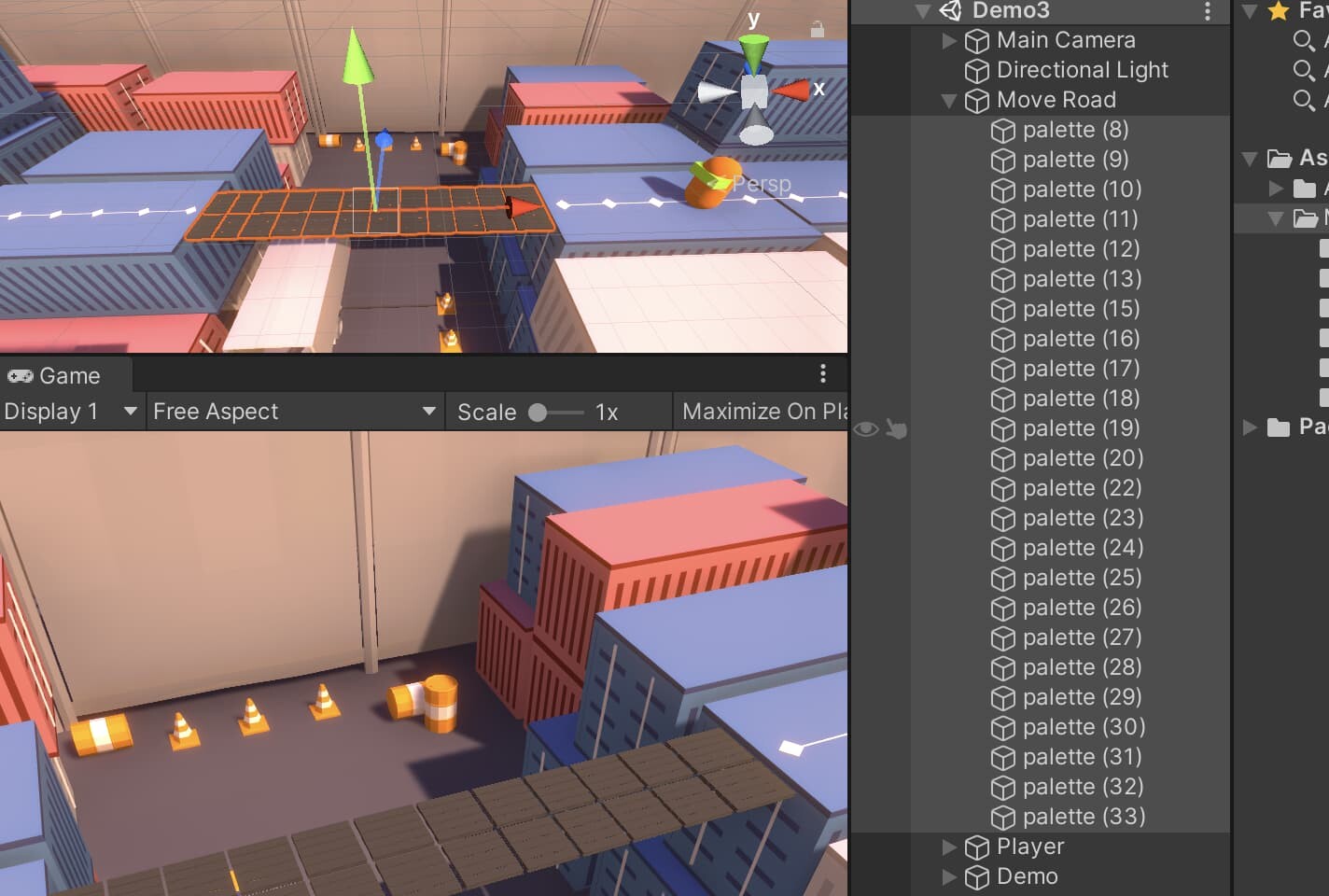Expand the Player object
1329x896 pixels.
[949, 847]
